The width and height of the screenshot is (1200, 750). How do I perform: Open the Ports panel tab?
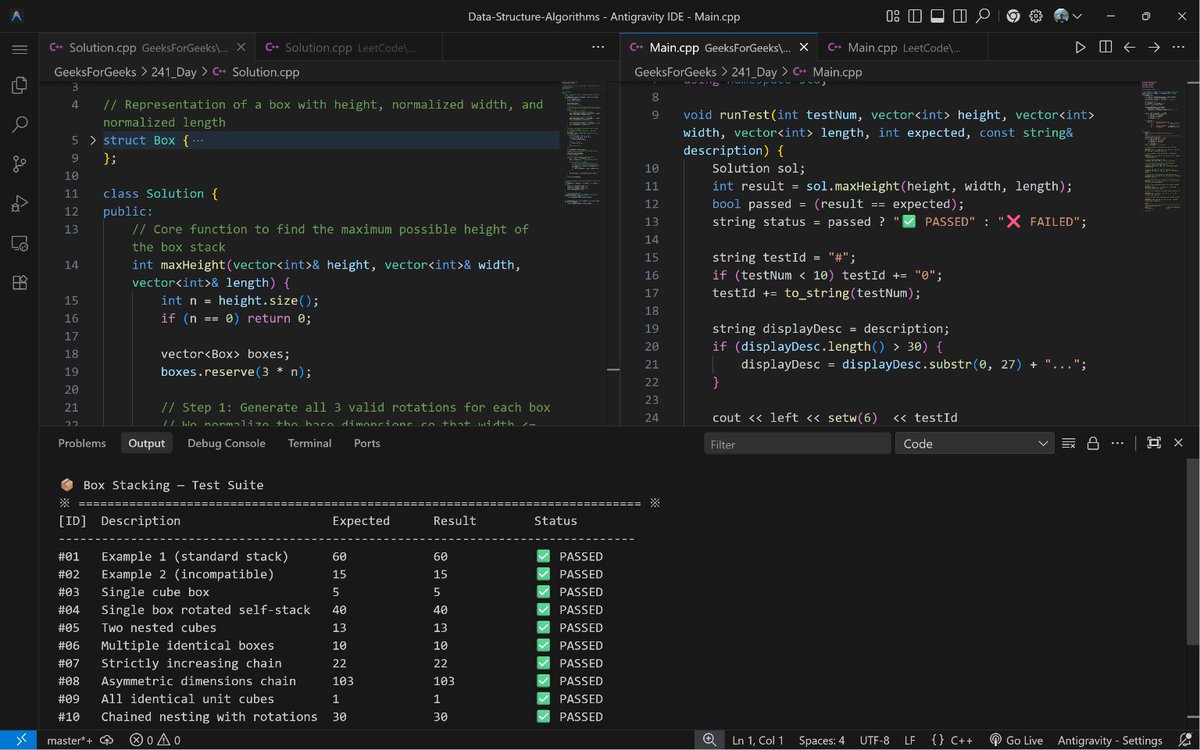[367, 443]
